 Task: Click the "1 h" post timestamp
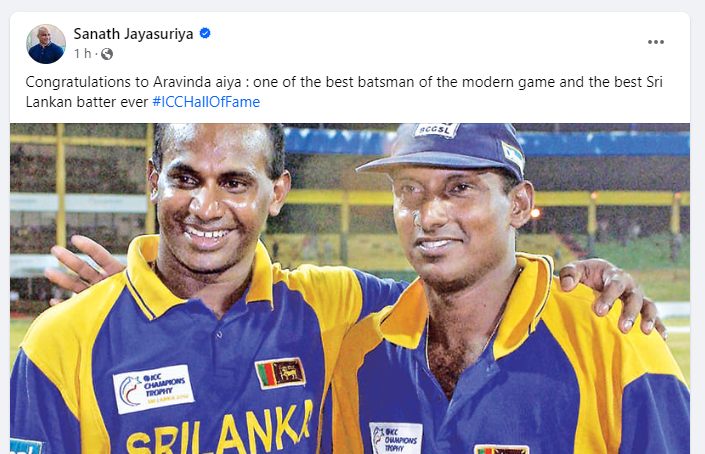coord(82,54)
